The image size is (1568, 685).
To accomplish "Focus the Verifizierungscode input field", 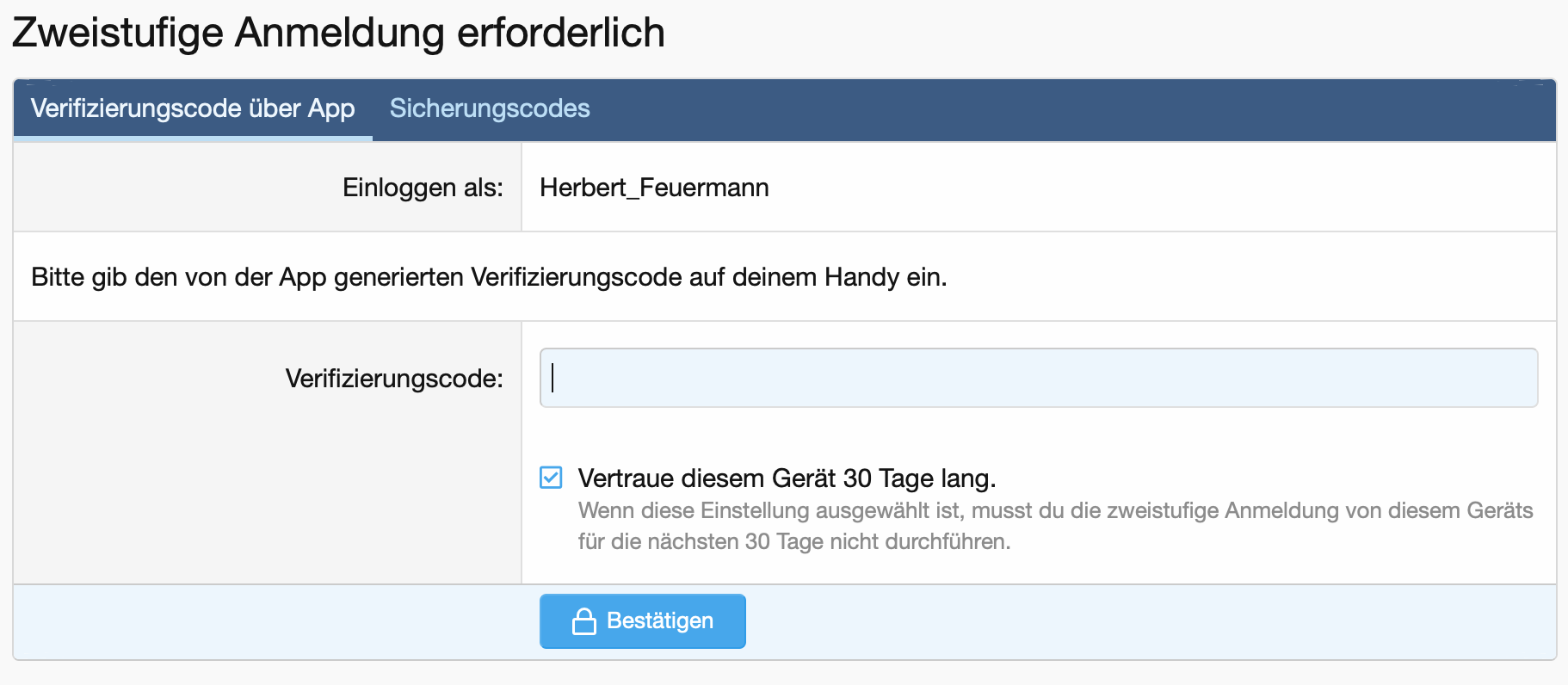I will click(1038, 378).
